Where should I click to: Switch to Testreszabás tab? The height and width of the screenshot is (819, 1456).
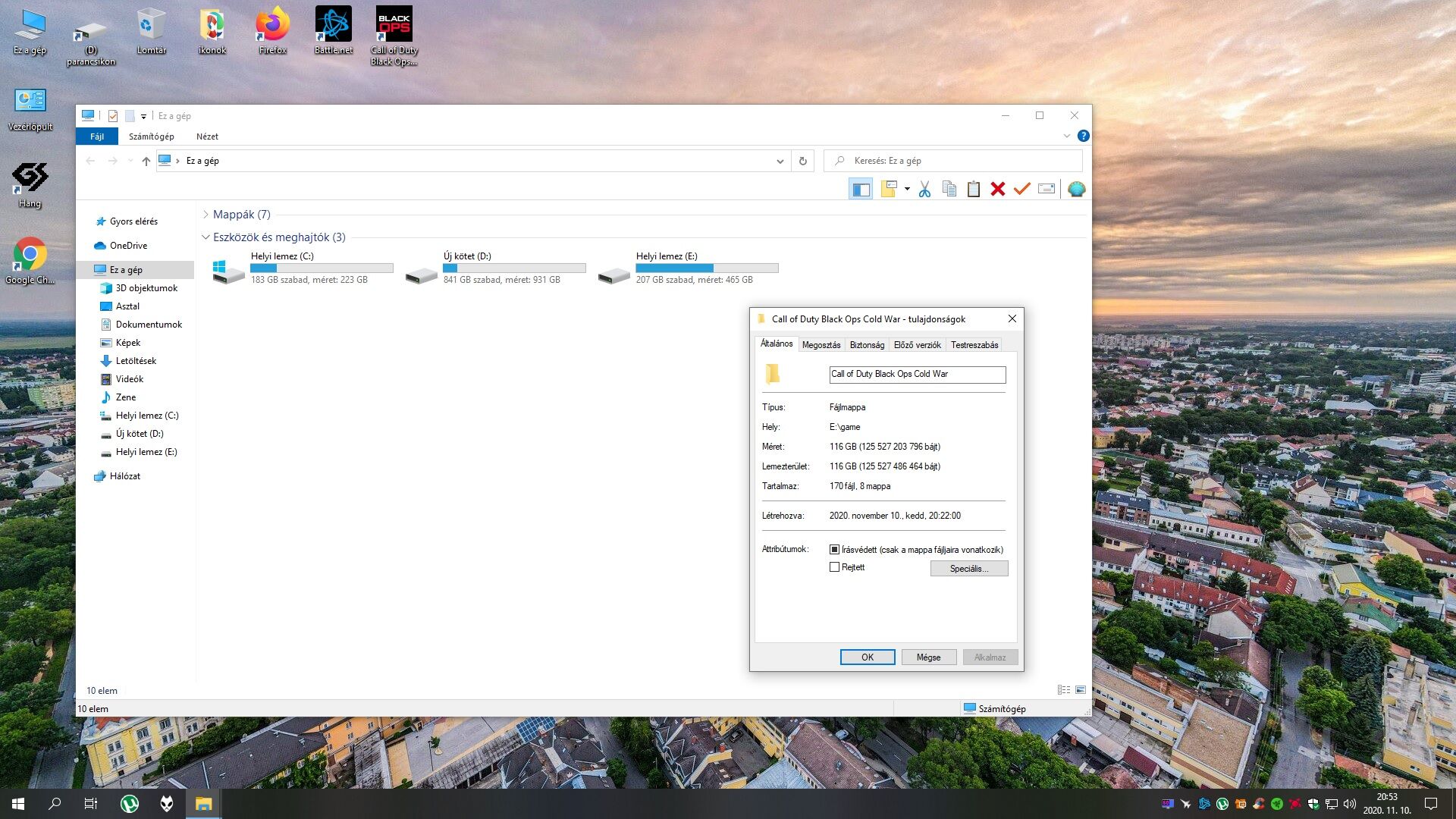point(974,345)
